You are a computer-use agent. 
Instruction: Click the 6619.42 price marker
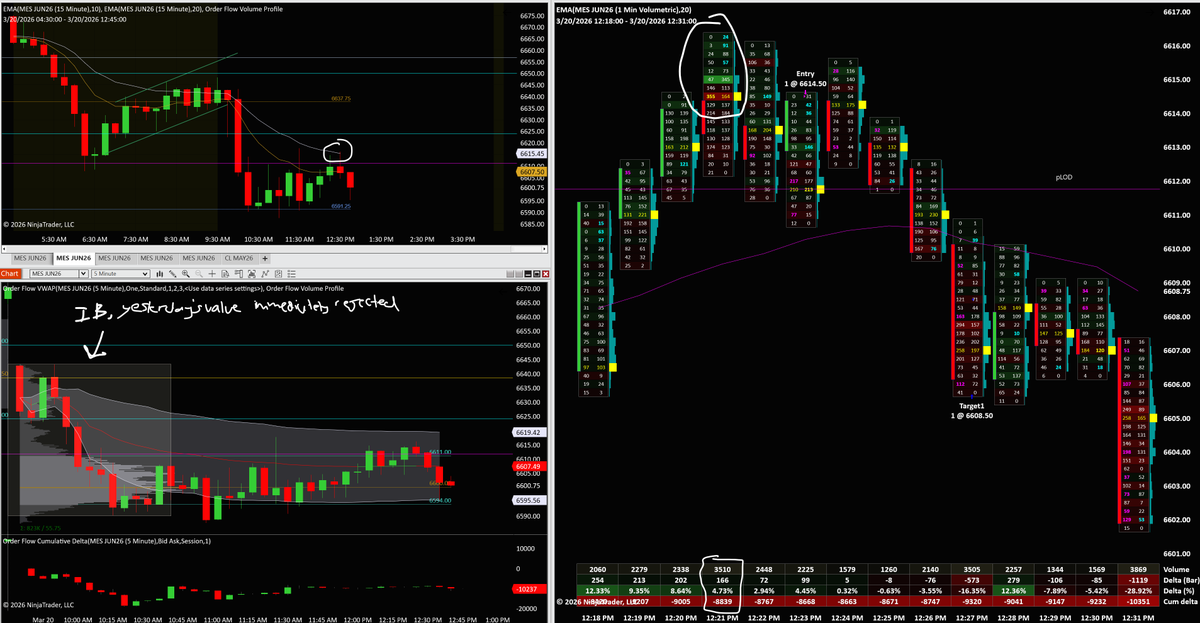tap(531, 433)
